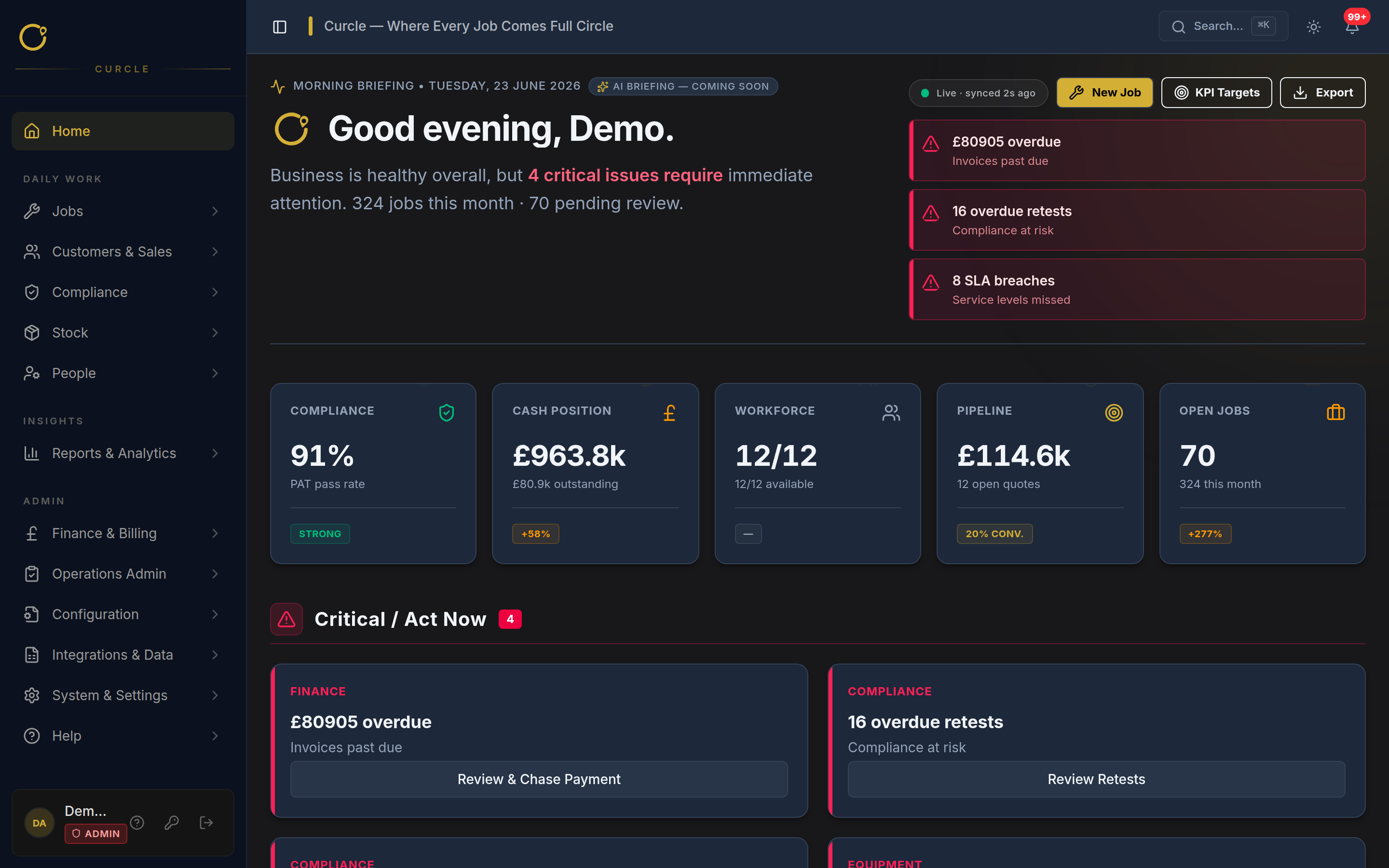Expand the System & Settings chevron
Screen dimensions: 1389x868
point(215,695)
